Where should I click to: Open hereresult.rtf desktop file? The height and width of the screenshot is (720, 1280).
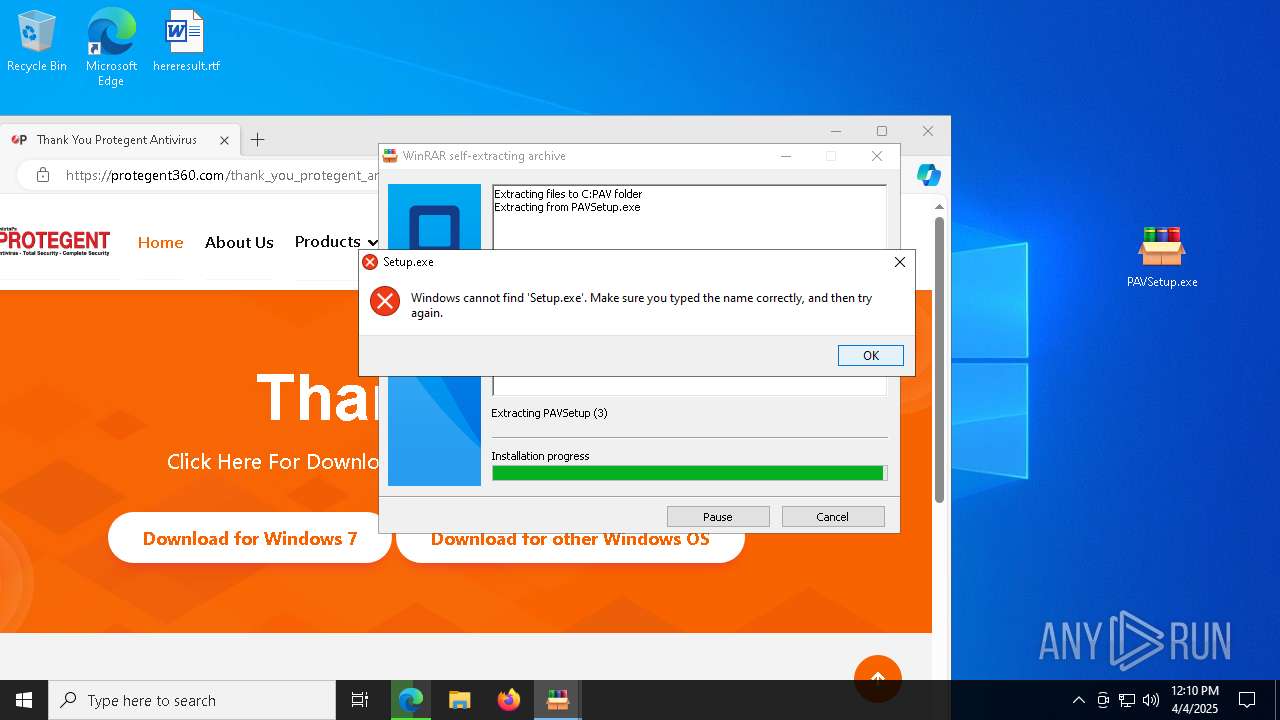[186, 42]
